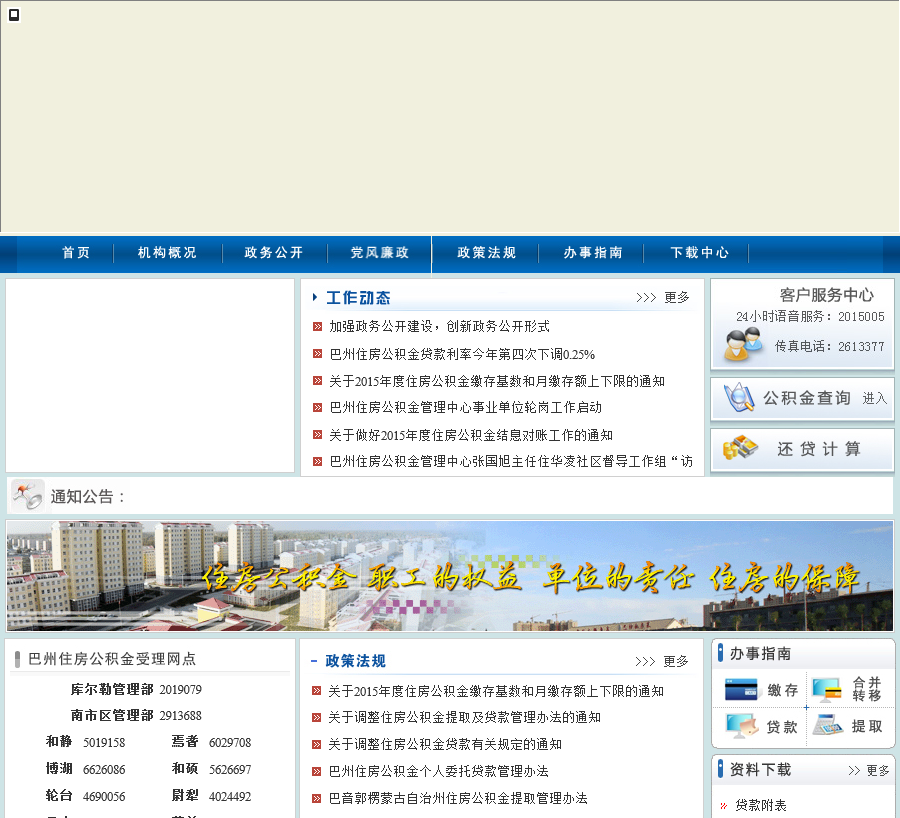The height and width of the screenshot is (818, 900).
Task: Select 博湖 phone number 6626086
Action: click(x=104, y=770)
